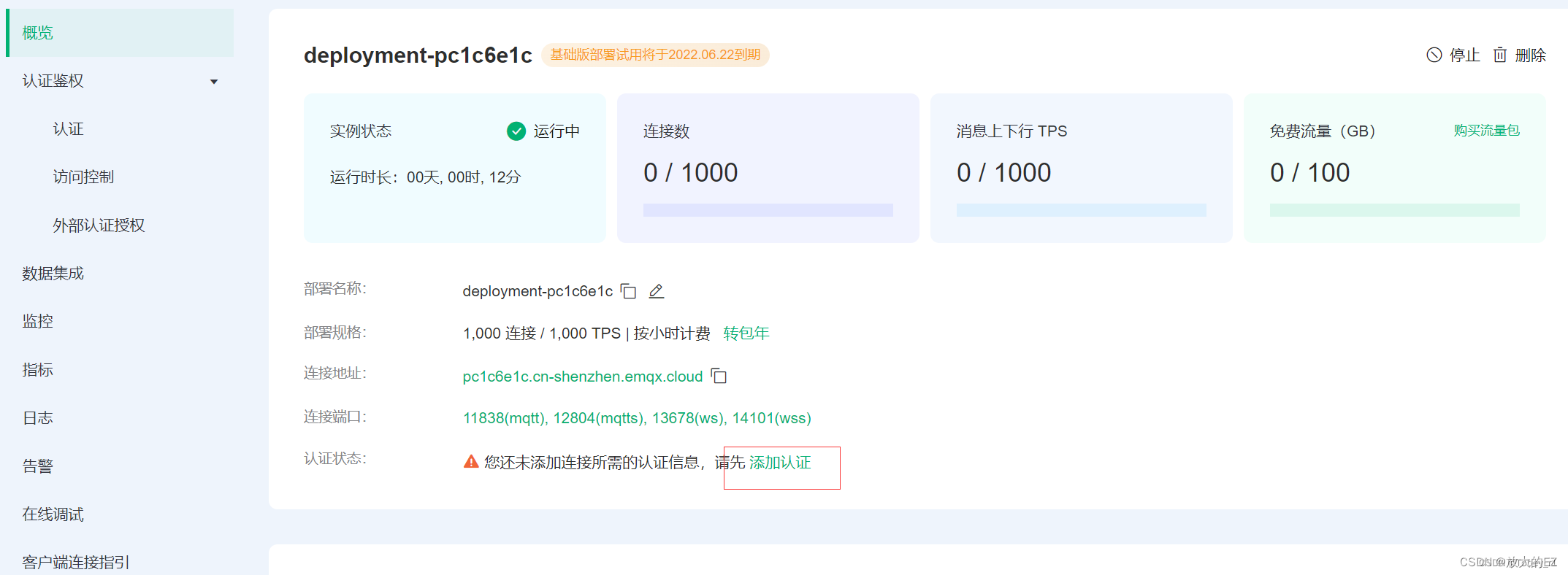Click the 部署规格 value 1,000 连接 / 1,000 TPS

click(542, 333)
